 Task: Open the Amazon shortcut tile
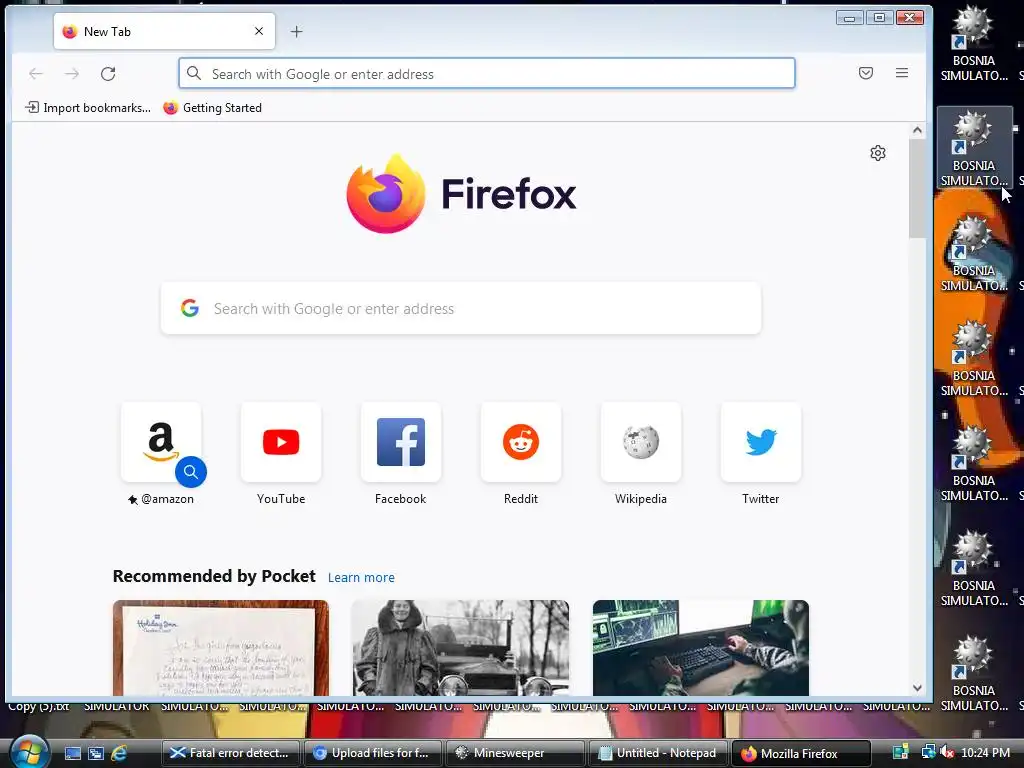(161, 442)
